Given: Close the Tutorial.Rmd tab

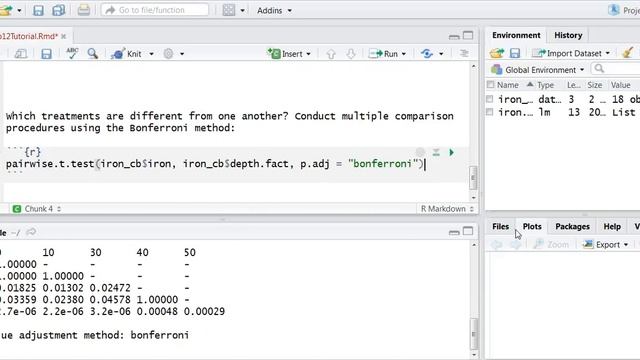Looking at the screenshot, I should click(63, 36).
